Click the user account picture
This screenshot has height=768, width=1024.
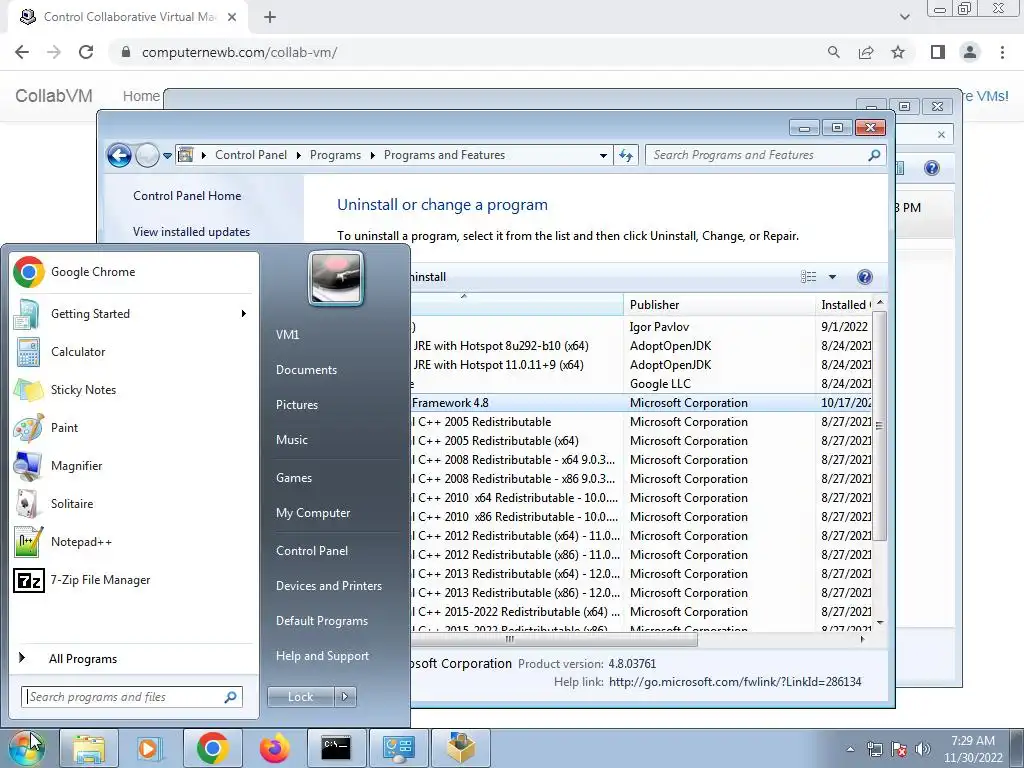pos(336,278)
